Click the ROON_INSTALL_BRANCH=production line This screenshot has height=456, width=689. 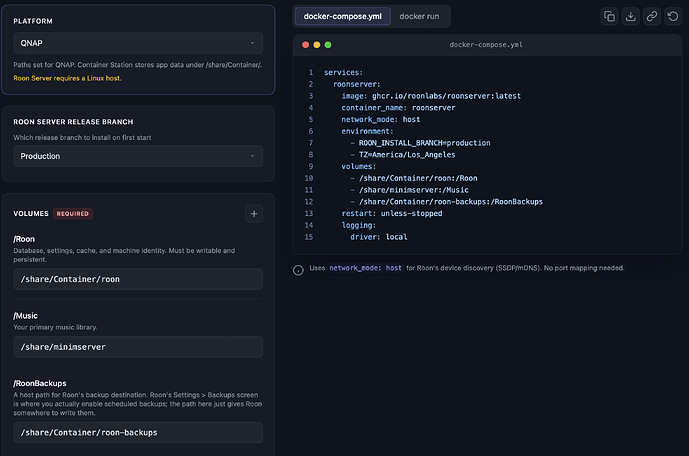tap(420, 143)
